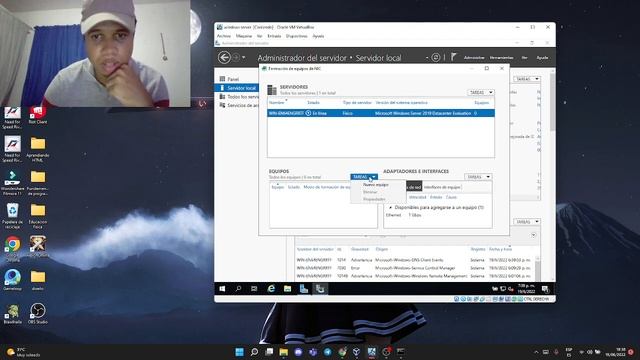Choose Nuevo equipo from the Tareas menu

pyautogui.click(x=376, y=185)
